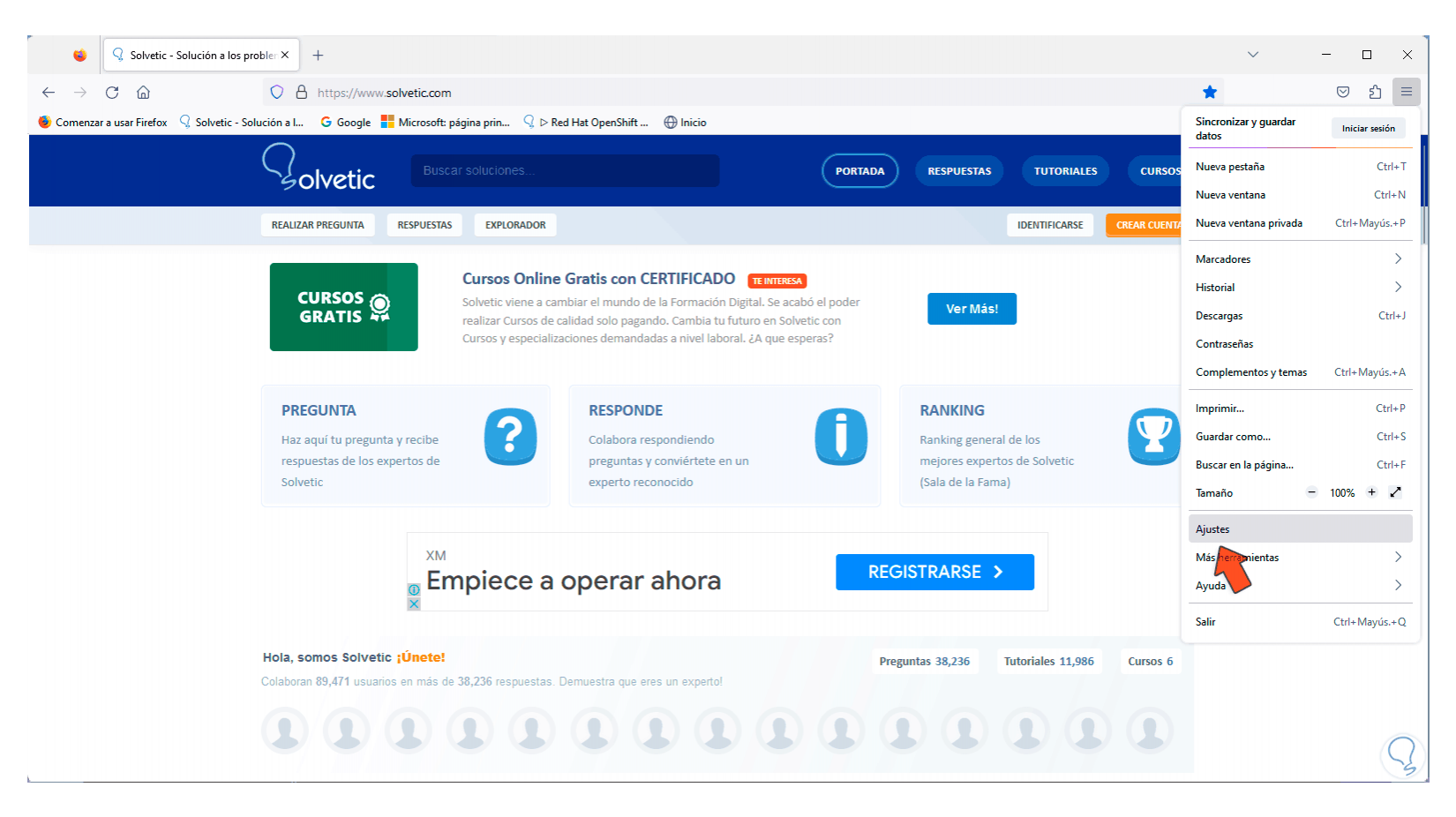Image resolution: width=1456 pixels, height=817 pixels.
Task: Reload the current page
Action: point(112,93)
